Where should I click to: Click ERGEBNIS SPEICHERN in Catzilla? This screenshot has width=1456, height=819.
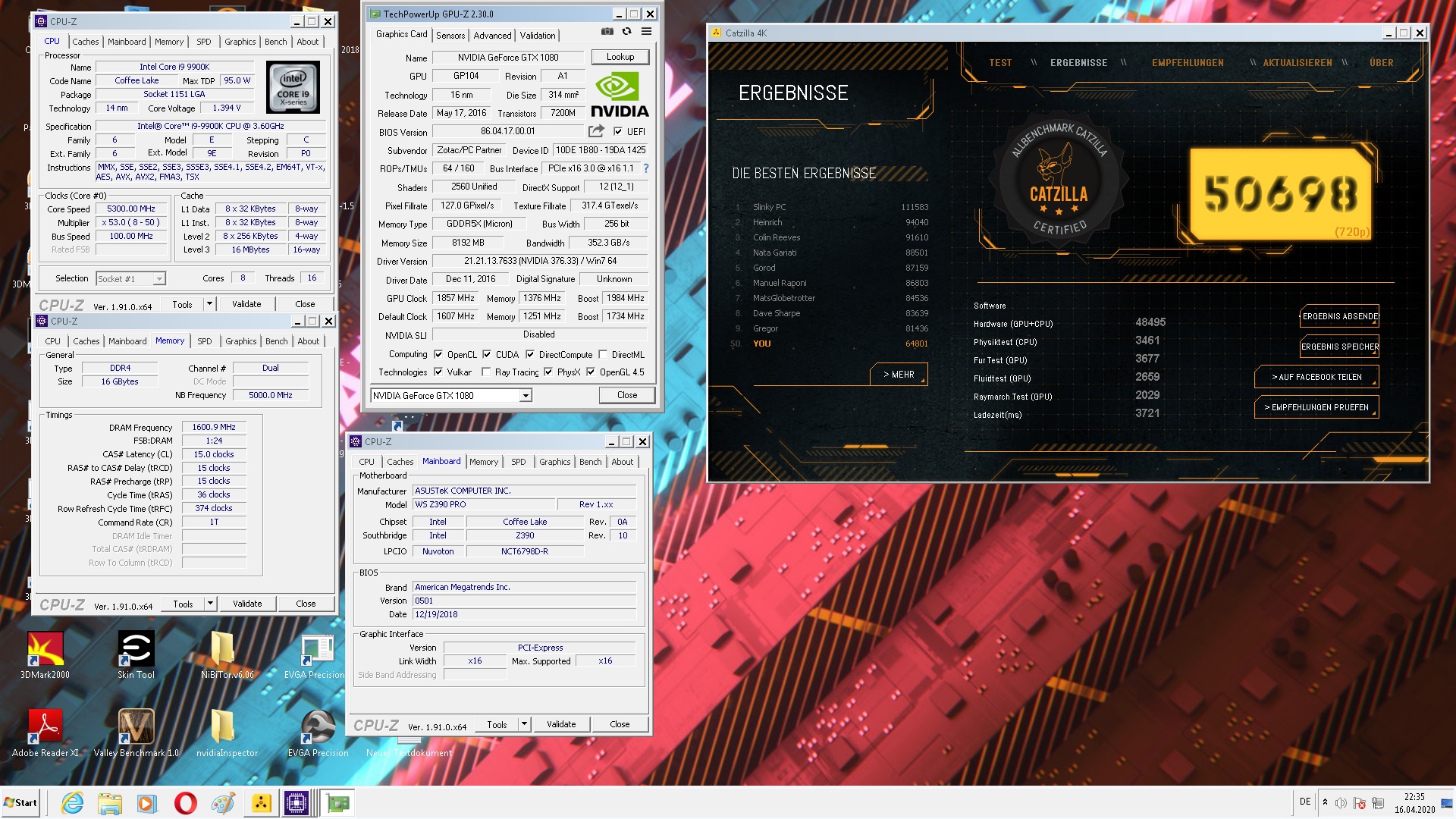pos(1340,347)
